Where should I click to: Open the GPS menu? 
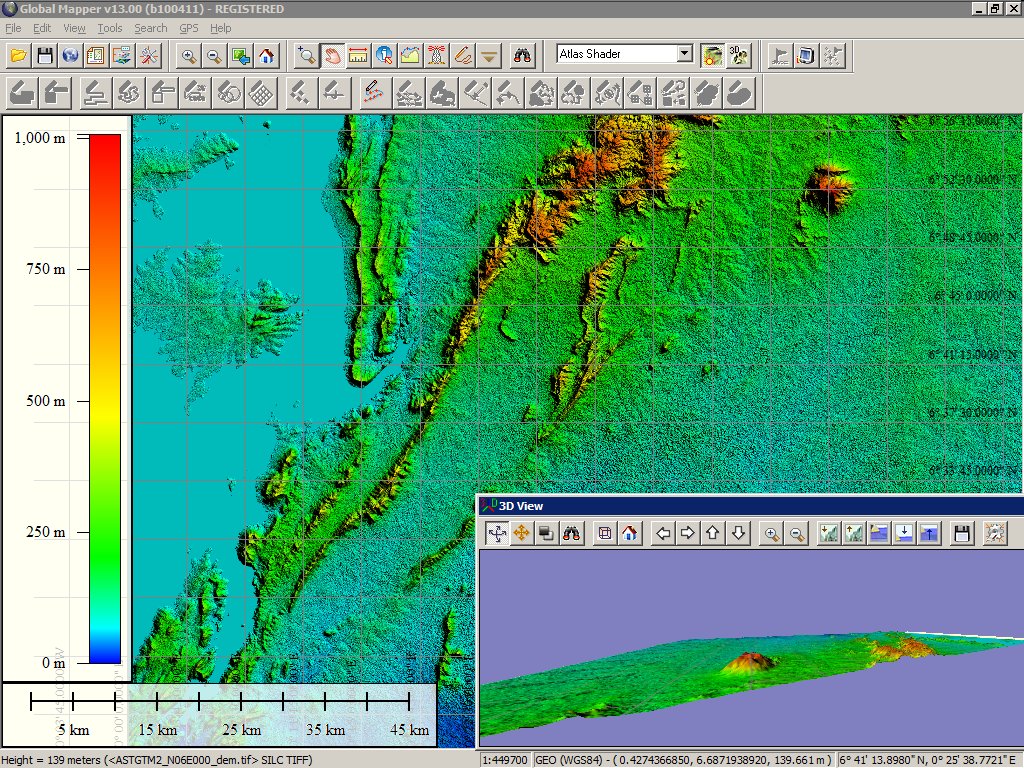coord(189,28)
